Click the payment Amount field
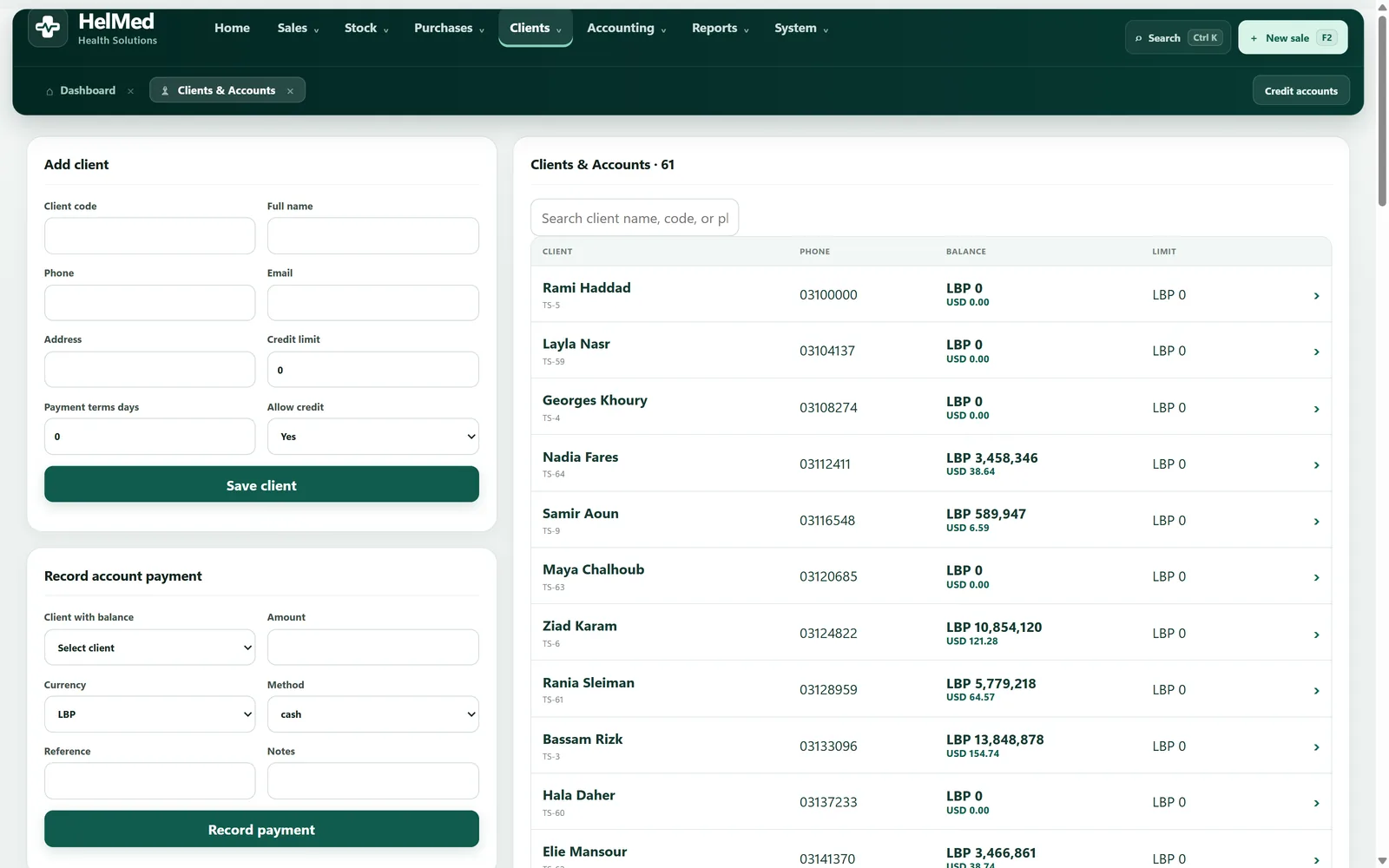This screenshot has width=1389, height=868. 372,648
